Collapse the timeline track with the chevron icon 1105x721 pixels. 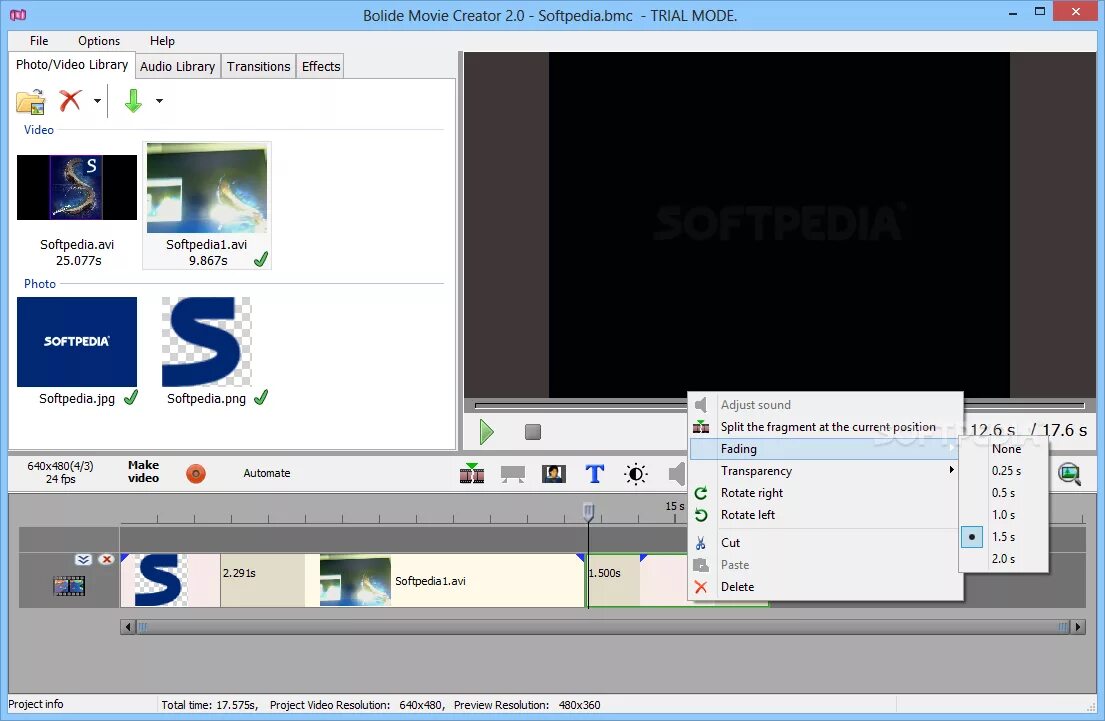click(x=83, y=560)
